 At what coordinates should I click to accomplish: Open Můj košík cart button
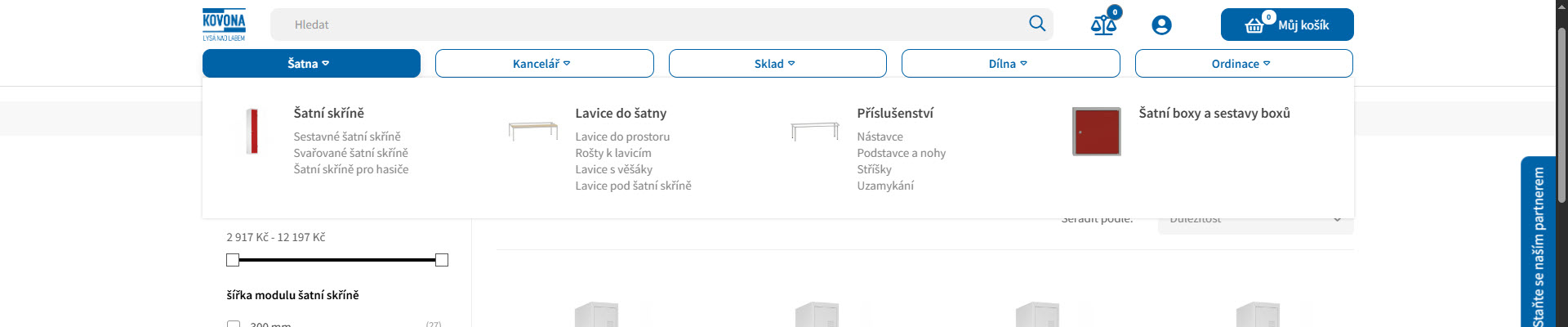click(x=1286, y=25)
